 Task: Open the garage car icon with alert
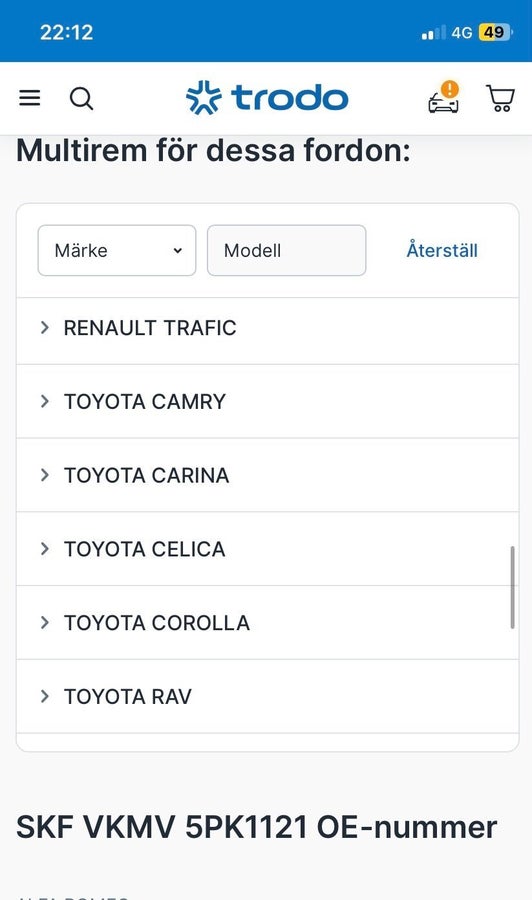444,97
